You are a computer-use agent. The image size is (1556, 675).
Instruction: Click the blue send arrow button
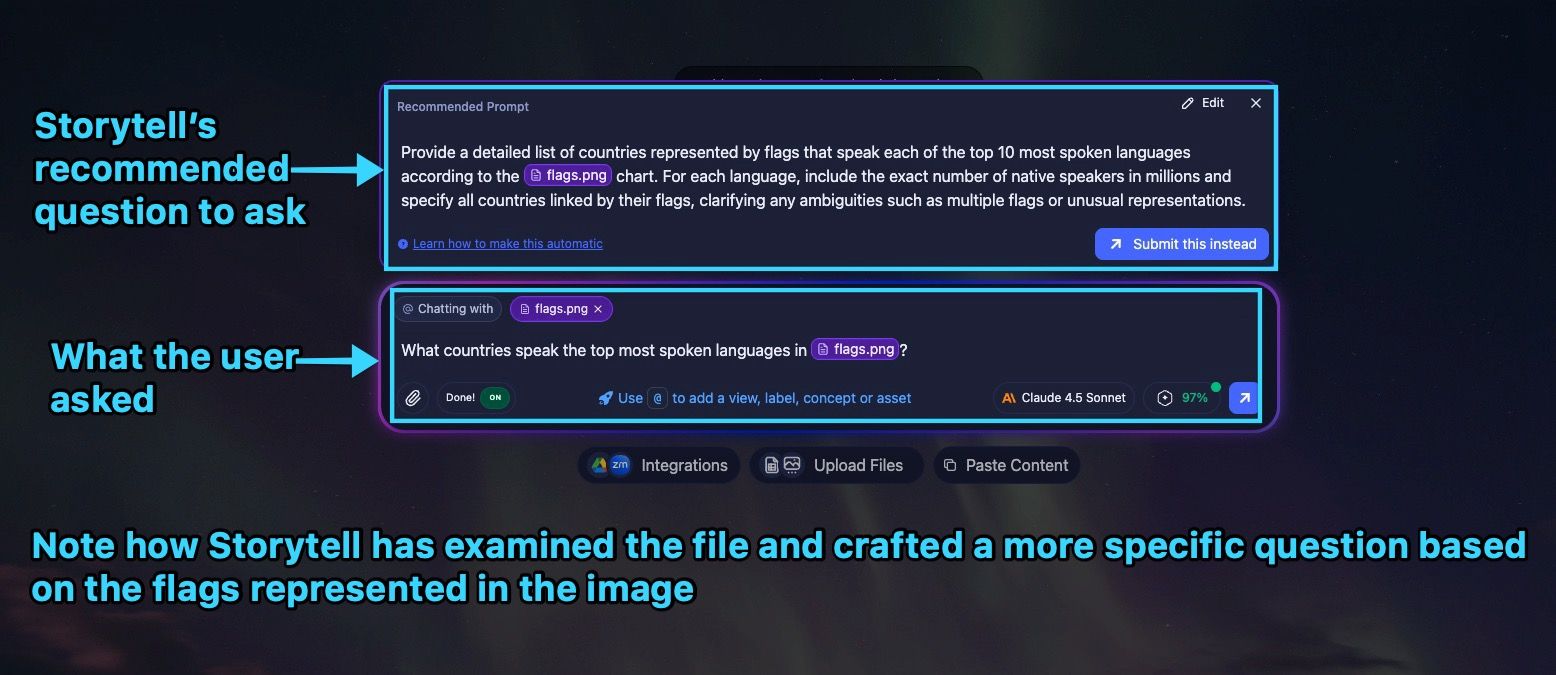1244,398
